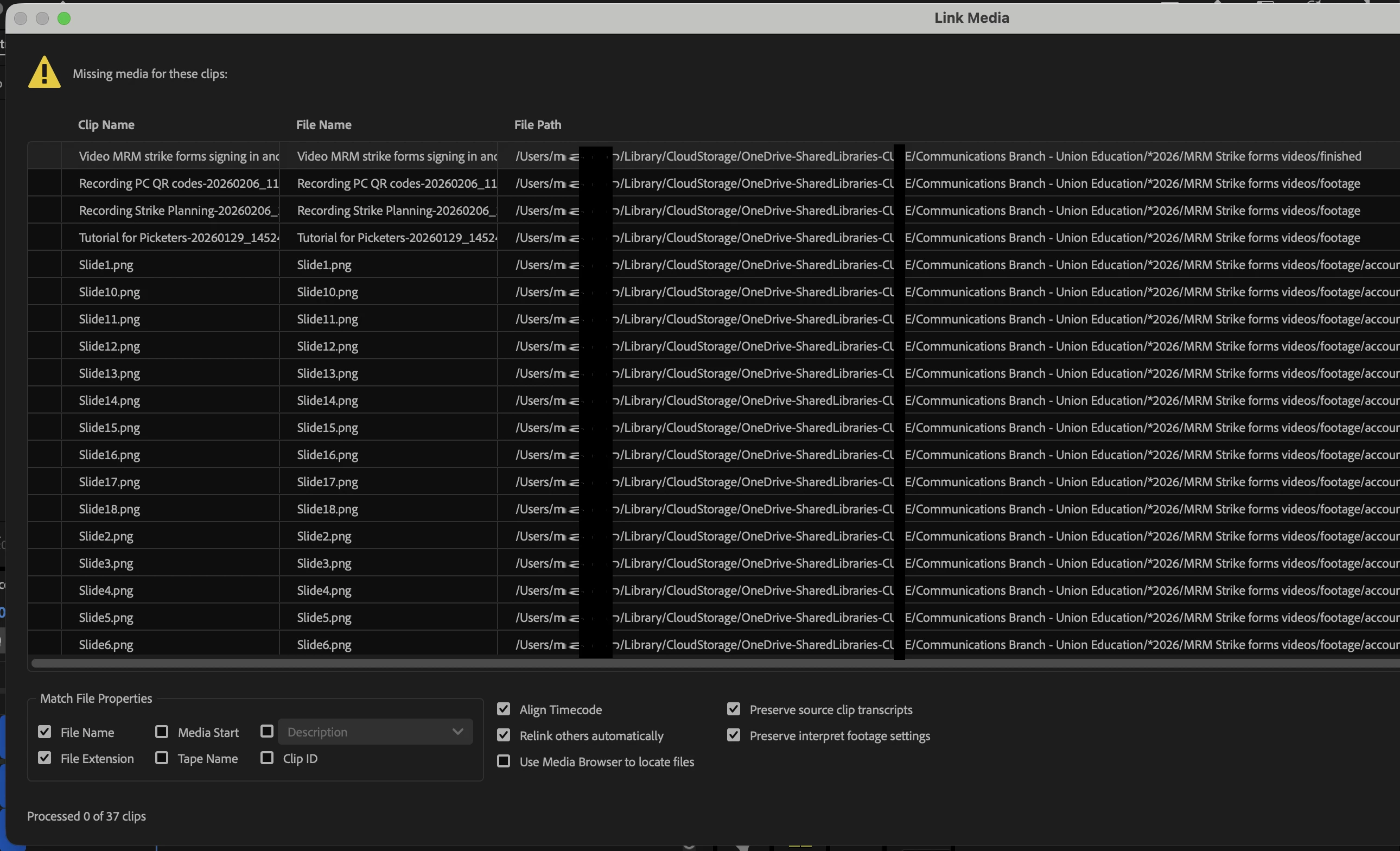Check the Clip ID checkbox
Viewport: 1400px width, 851px height.
point(267,758)
